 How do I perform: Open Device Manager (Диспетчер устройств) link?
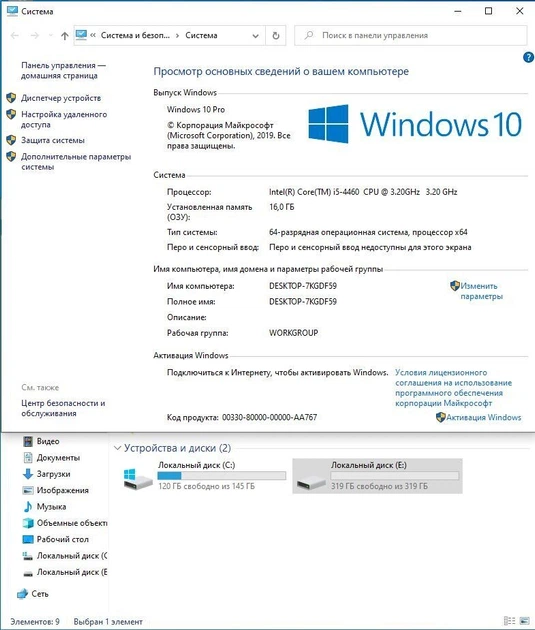61,98
